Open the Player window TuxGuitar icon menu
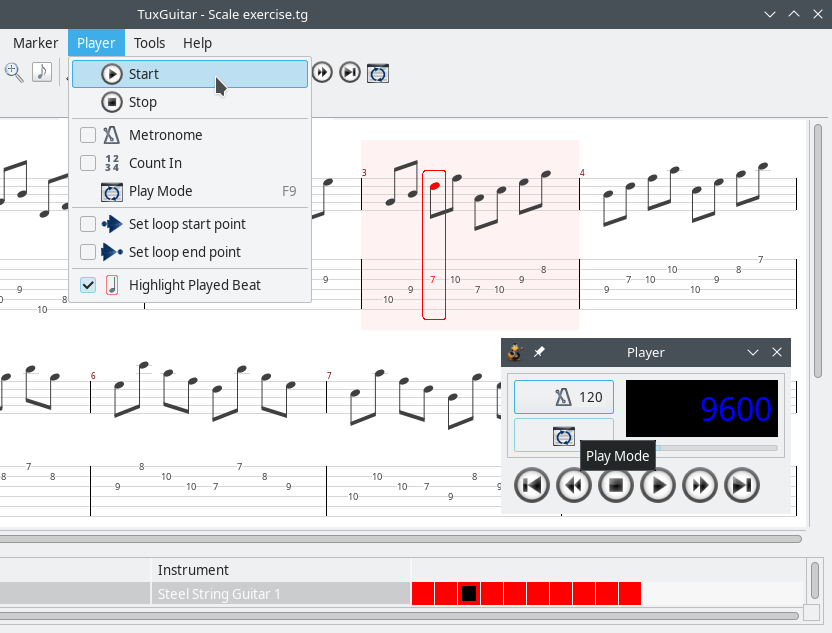The image size is (832, 633). (515, 352)
